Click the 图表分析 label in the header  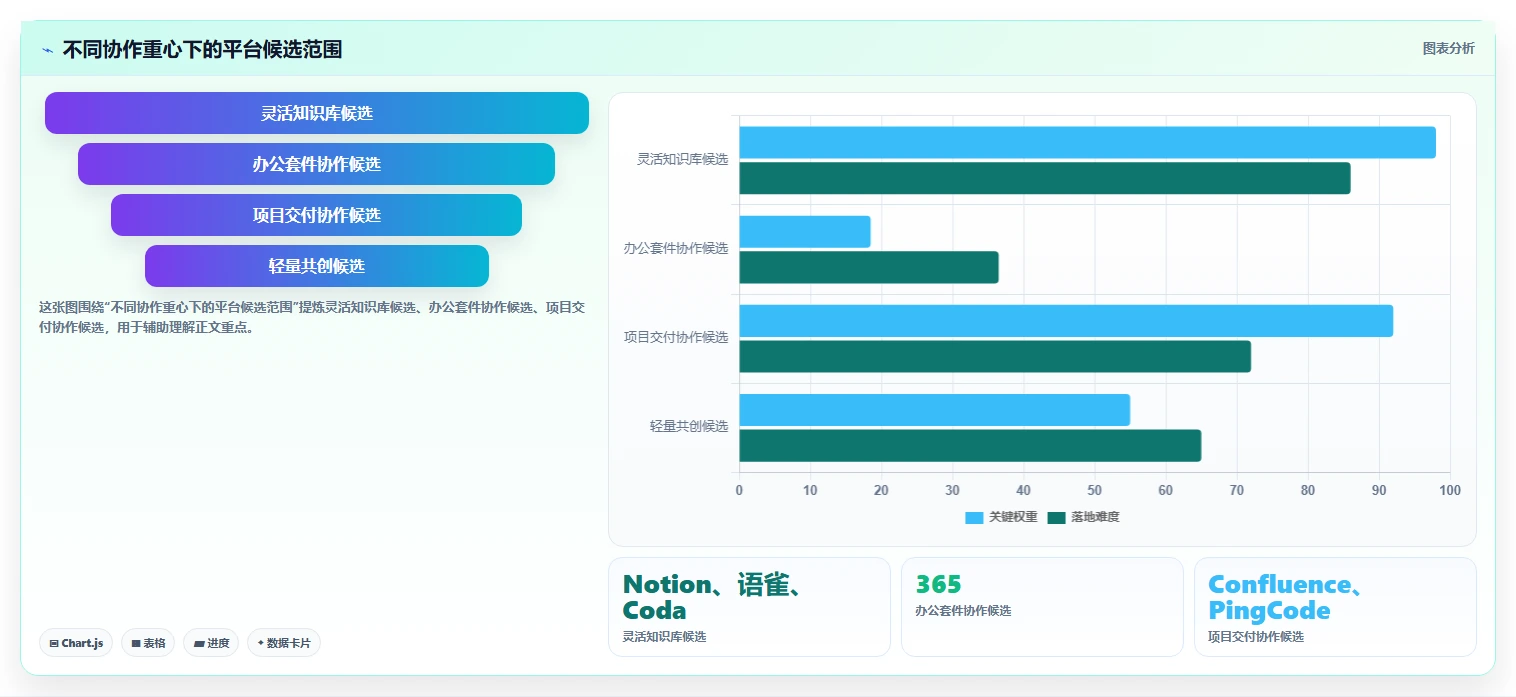[x=1448, y=48]
